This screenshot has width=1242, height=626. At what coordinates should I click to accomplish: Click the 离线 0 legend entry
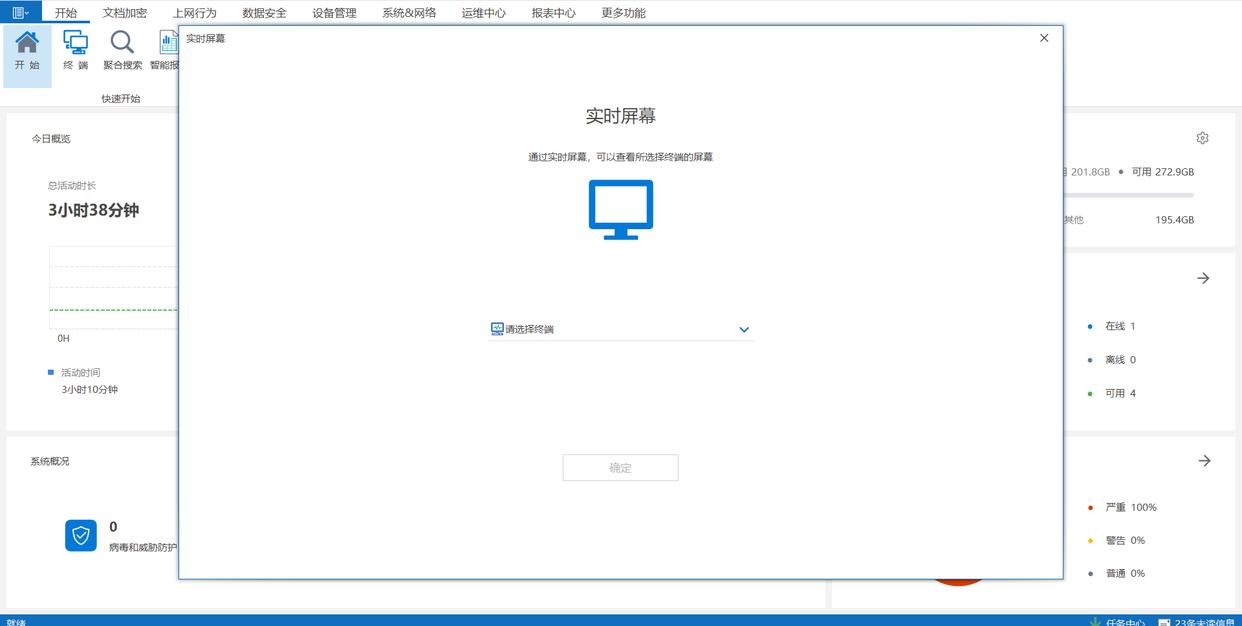click(x=1111, y=360)
